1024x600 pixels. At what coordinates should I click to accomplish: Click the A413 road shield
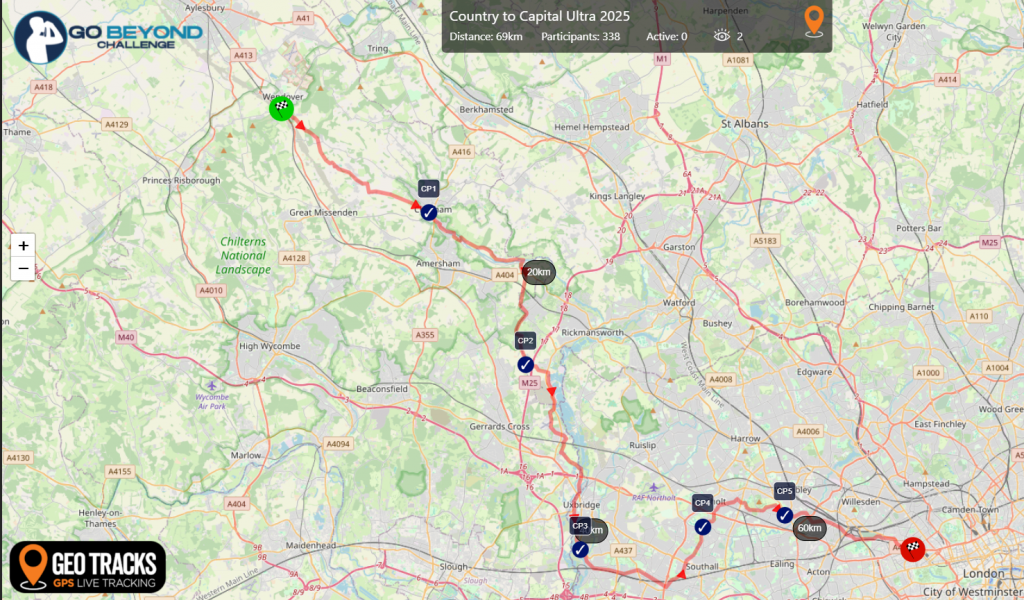[x=243, y=55]
